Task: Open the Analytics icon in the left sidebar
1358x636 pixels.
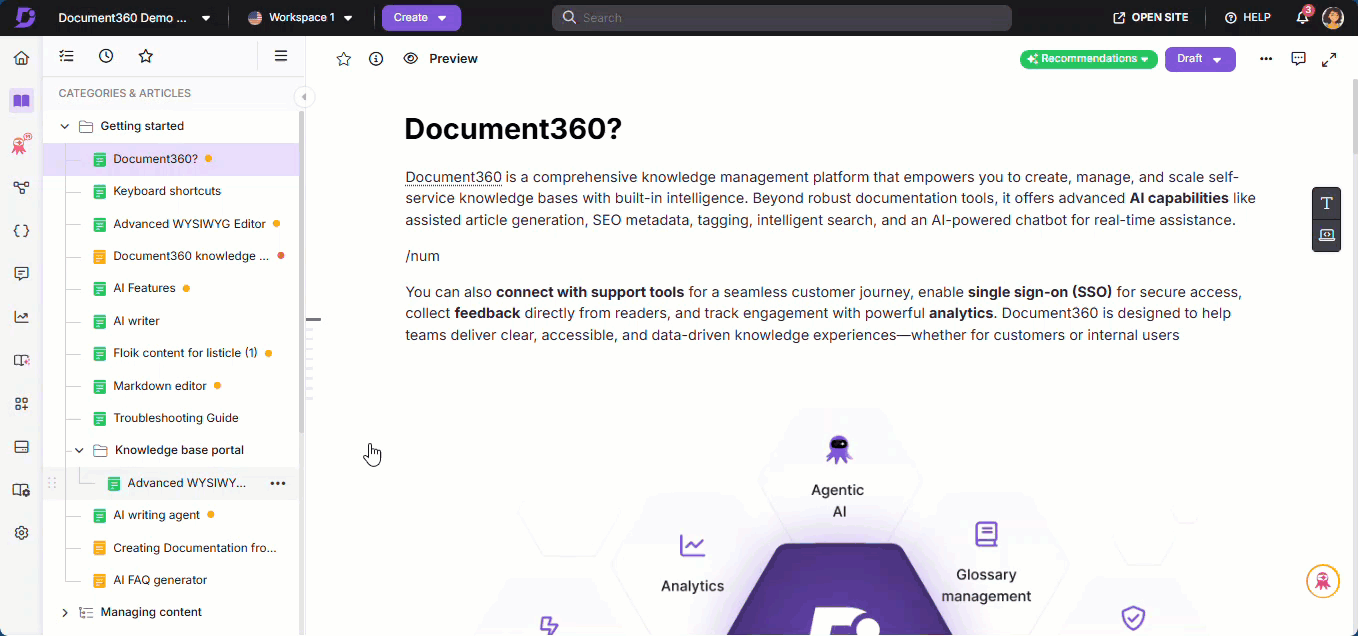Action: [21, 317]
